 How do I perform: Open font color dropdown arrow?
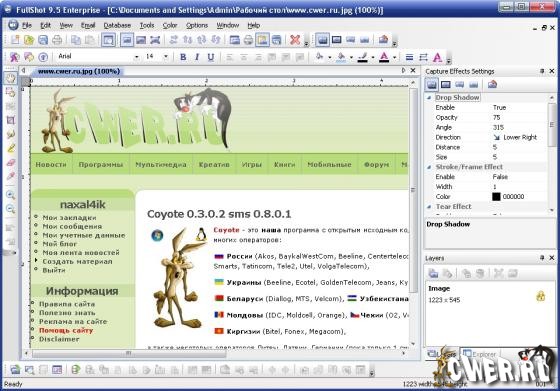tap(394, 57)
